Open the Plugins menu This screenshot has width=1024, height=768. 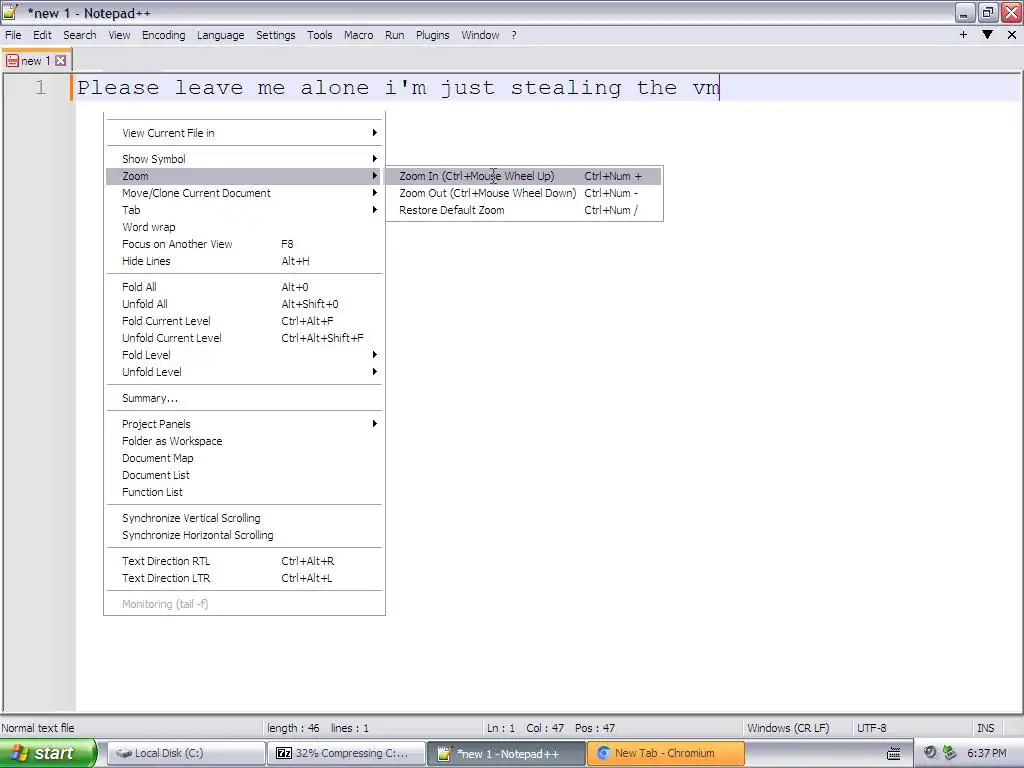432,35
